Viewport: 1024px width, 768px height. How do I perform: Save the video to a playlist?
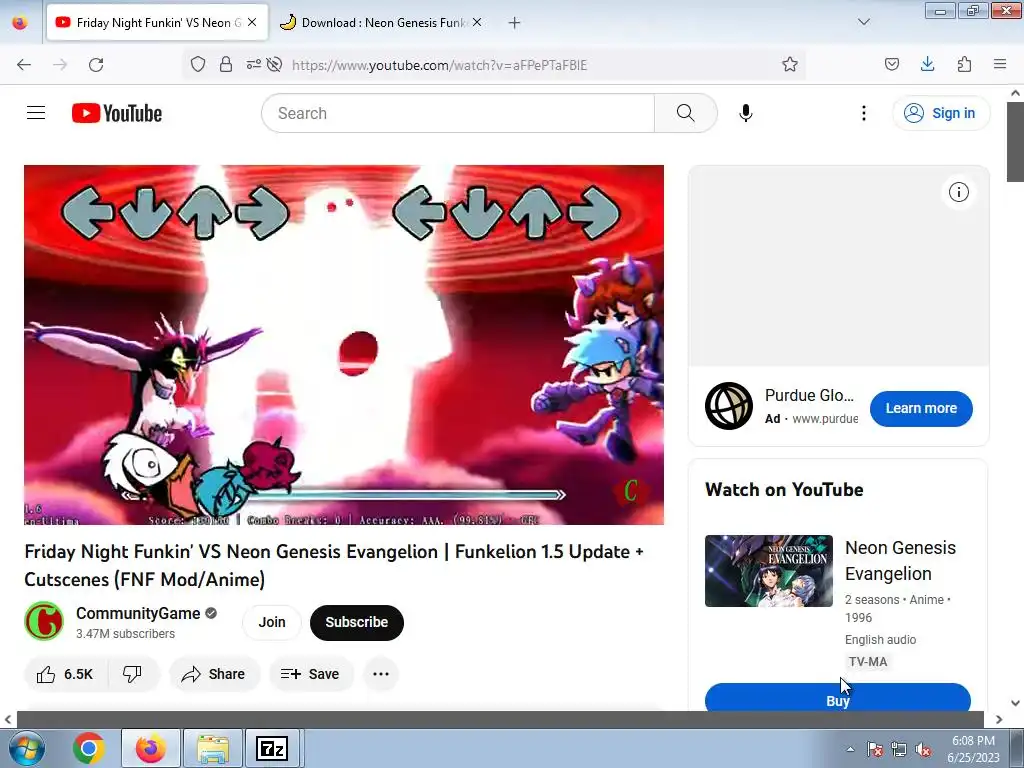coord(311,674)
